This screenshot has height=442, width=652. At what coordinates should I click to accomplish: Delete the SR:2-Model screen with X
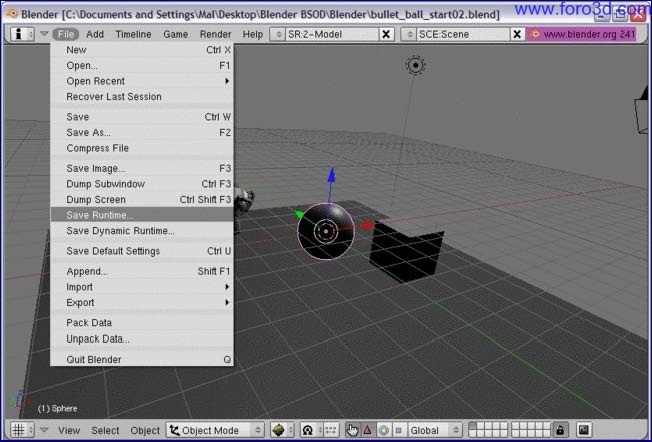tap(386, 34)
